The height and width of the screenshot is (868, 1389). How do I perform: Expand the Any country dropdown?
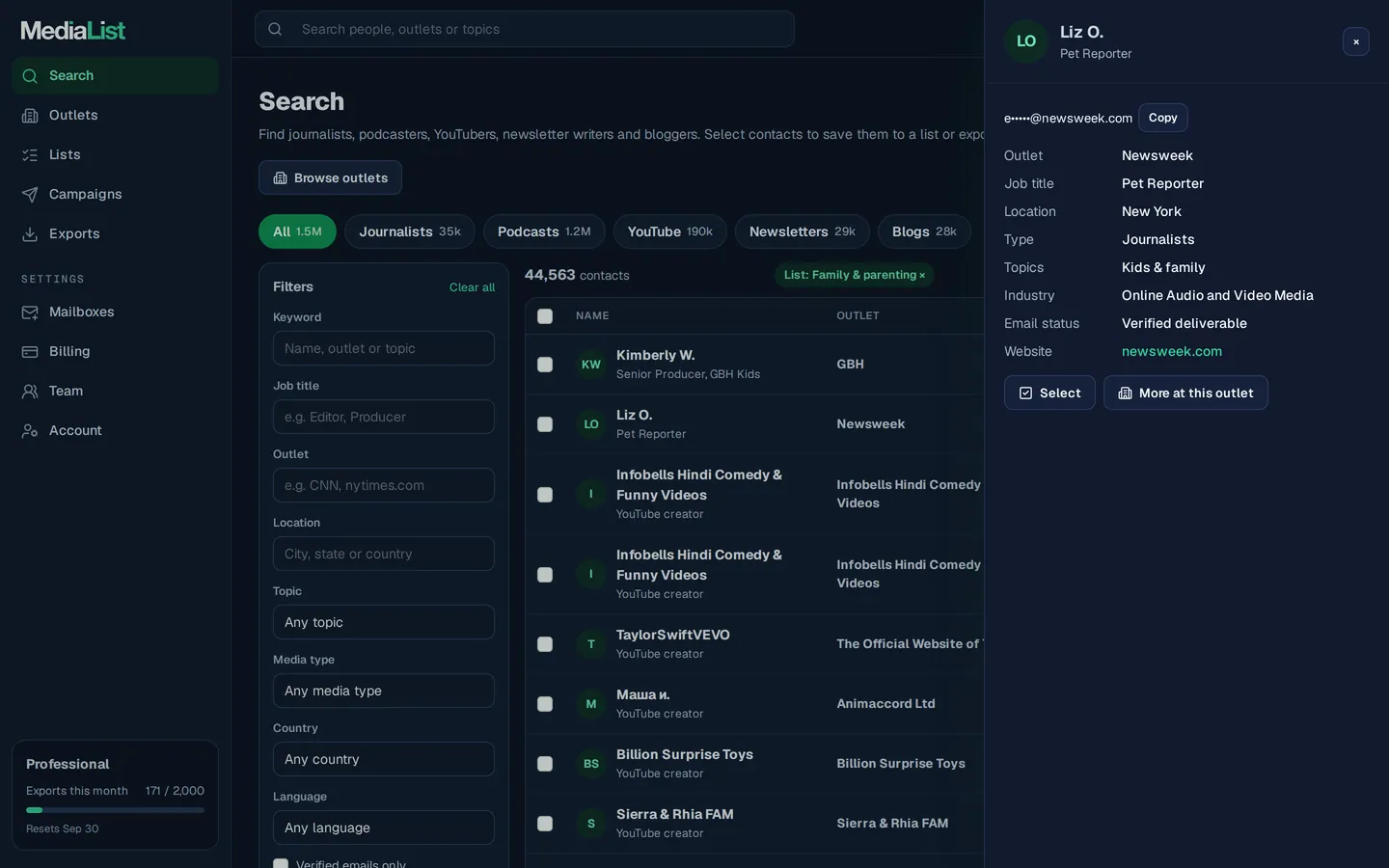coord(384,759)
